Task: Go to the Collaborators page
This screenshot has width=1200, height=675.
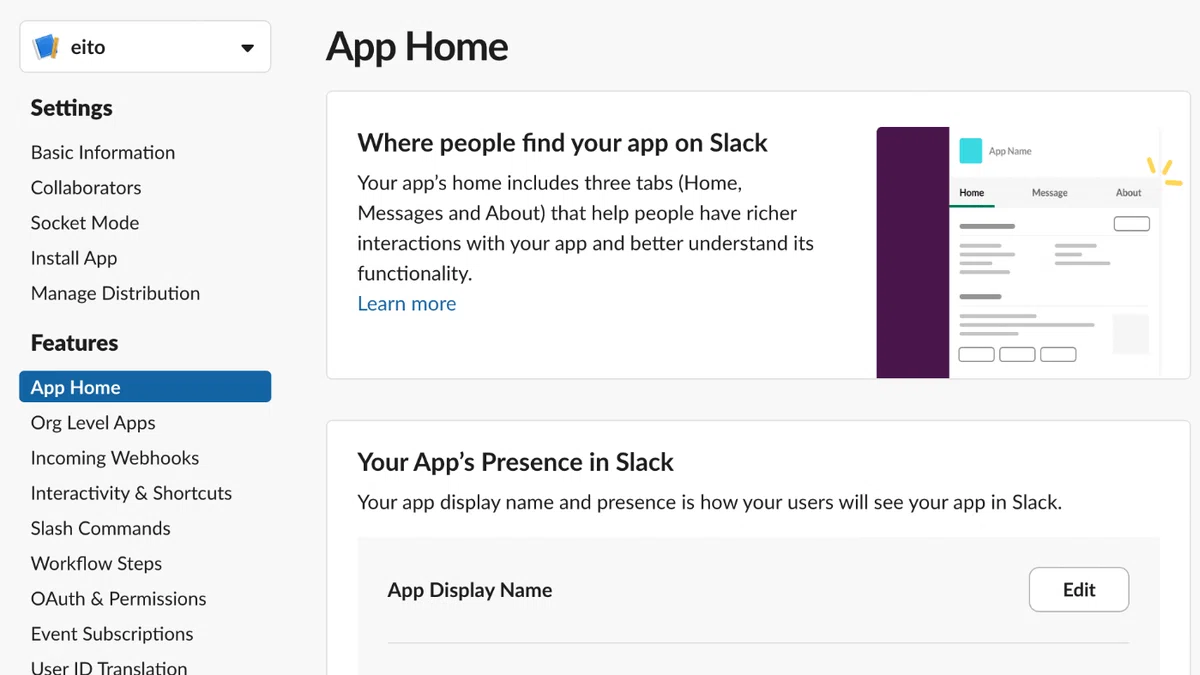Action: (x=86, y=187)
